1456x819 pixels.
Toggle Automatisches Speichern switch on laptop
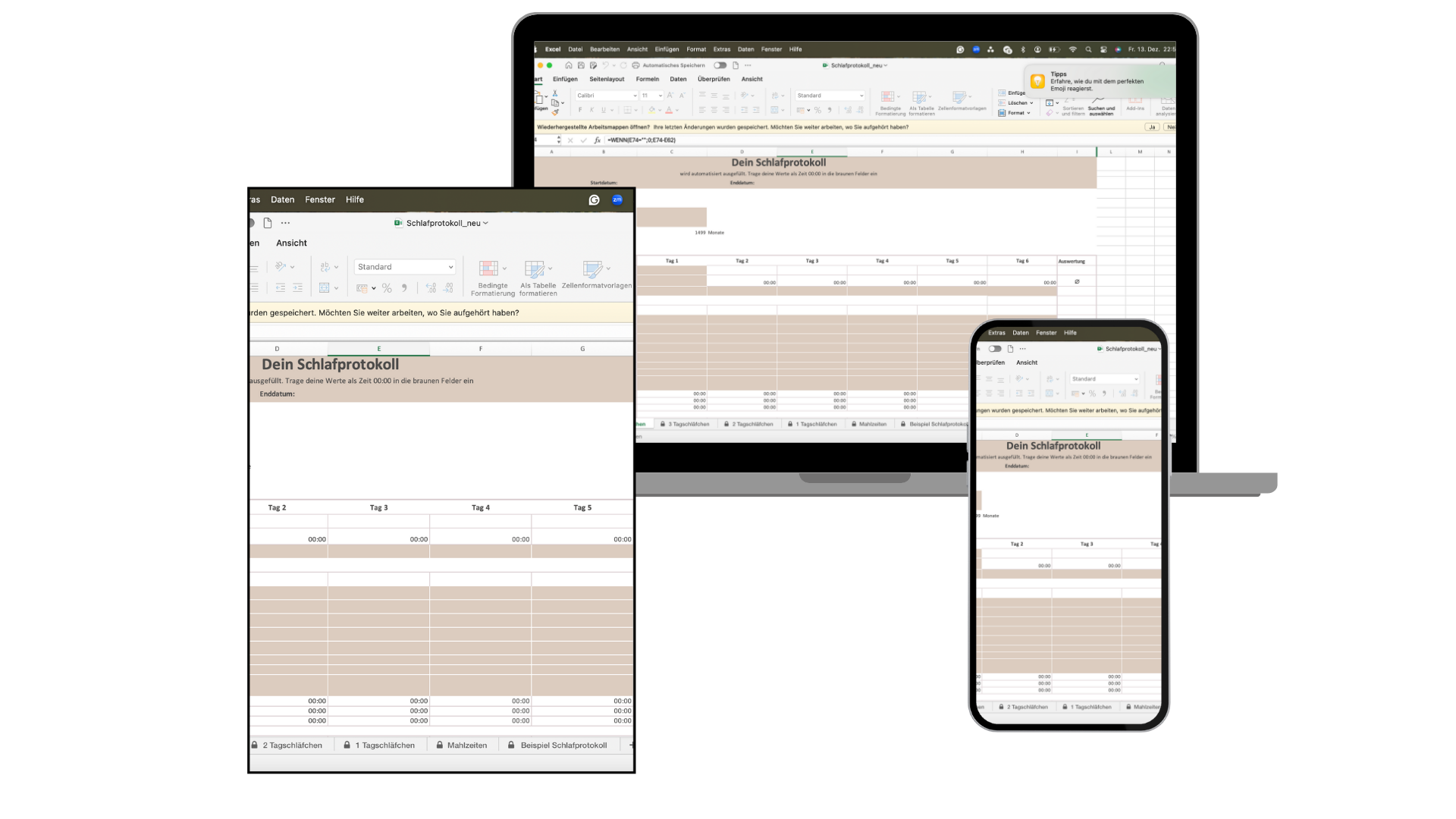point(720,65)
